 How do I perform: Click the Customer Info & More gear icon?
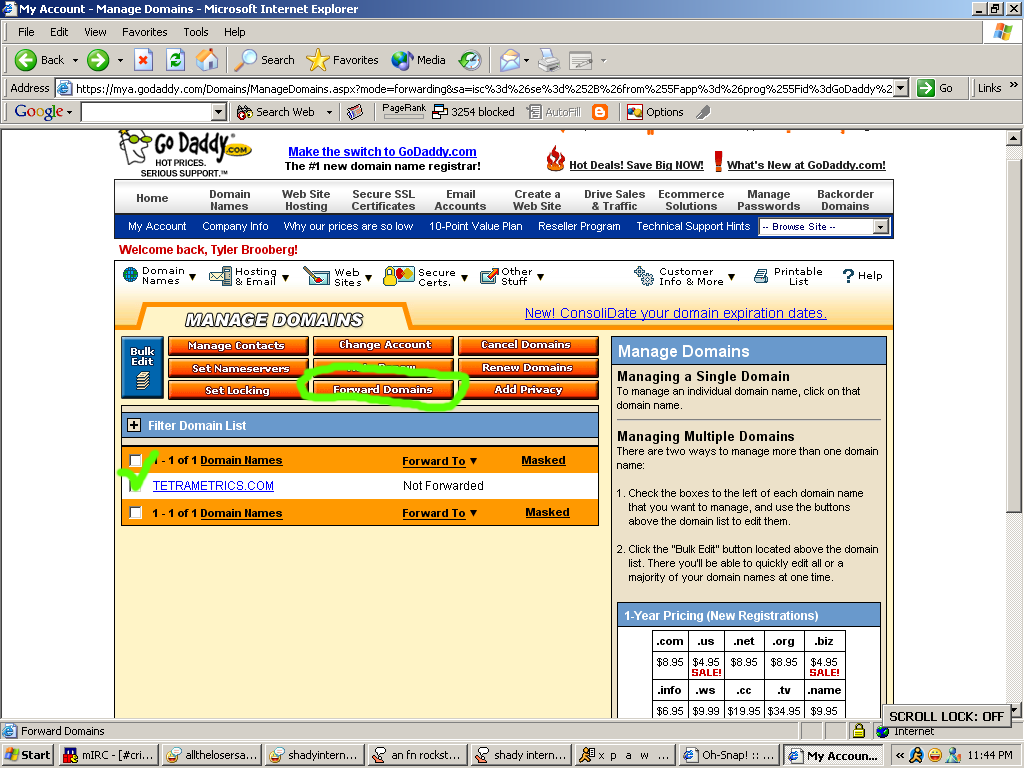643,276
